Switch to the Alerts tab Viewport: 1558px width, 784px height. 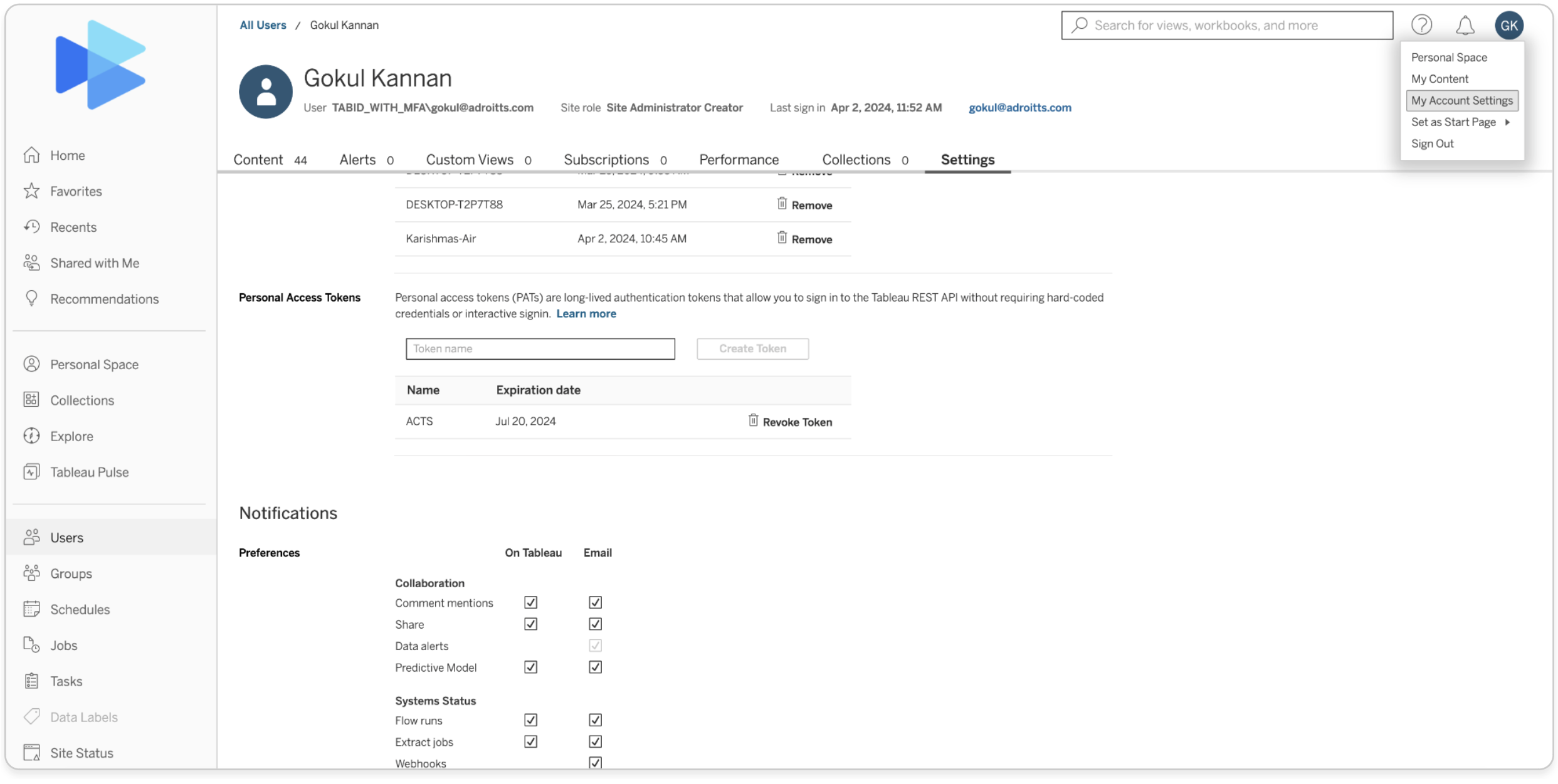click(x=366, y=159)
